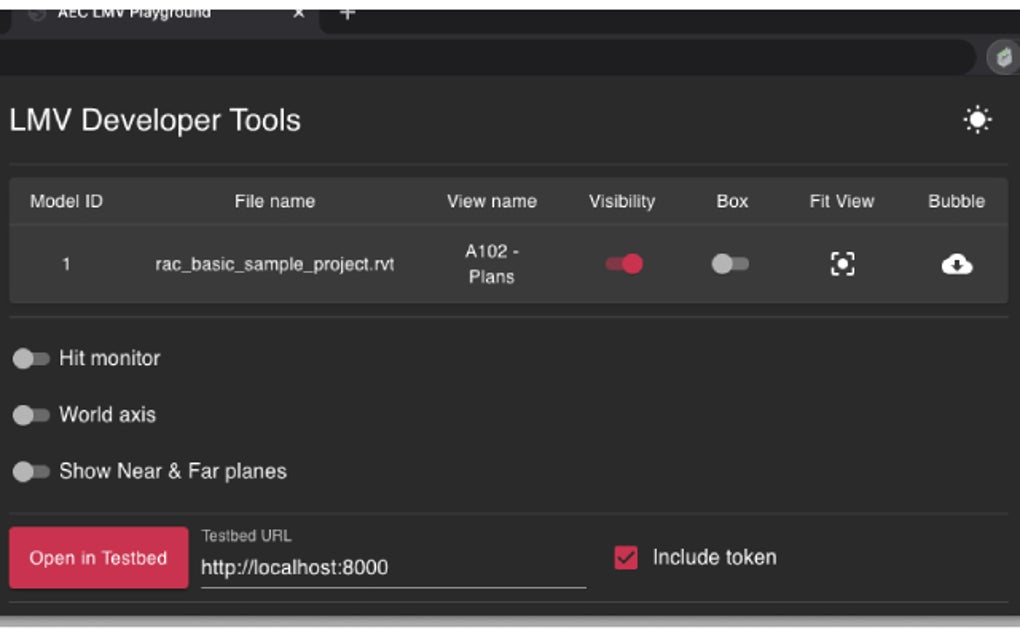Click the Model ID column header

68,201
